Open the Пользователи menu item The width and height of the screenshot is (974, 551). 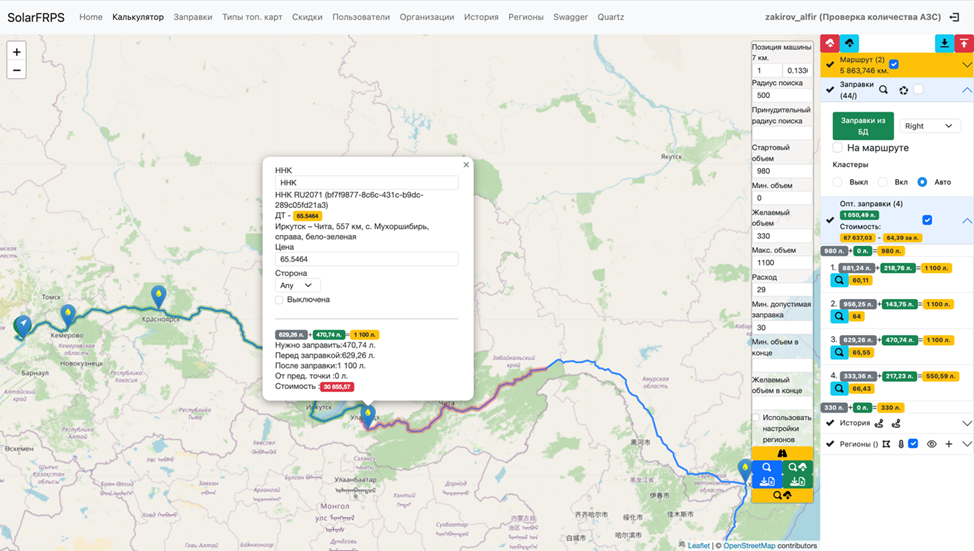coord(361,17)
